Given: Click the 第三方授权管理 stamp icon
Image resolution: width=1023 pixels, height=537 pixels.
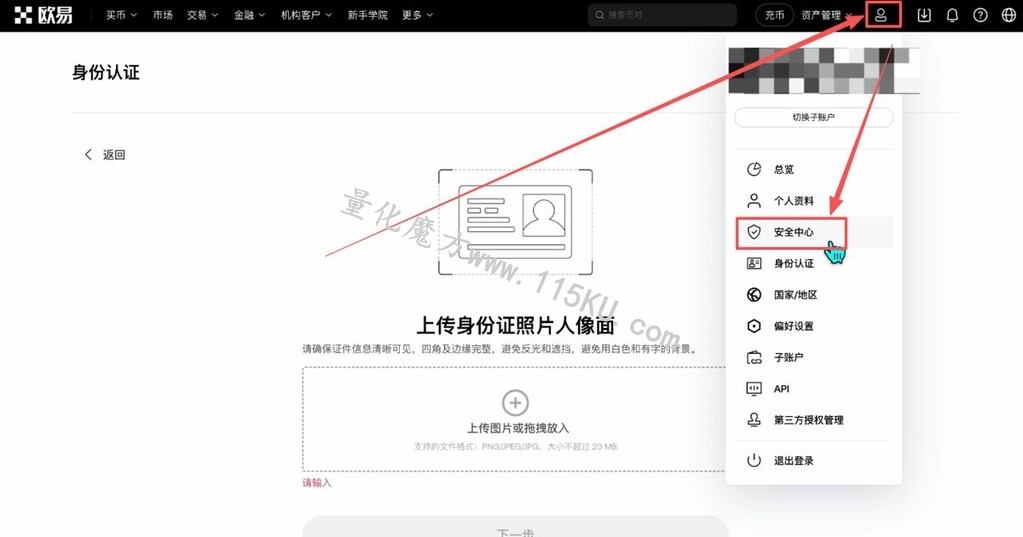Looking at the screenshot, I should 754,420.
